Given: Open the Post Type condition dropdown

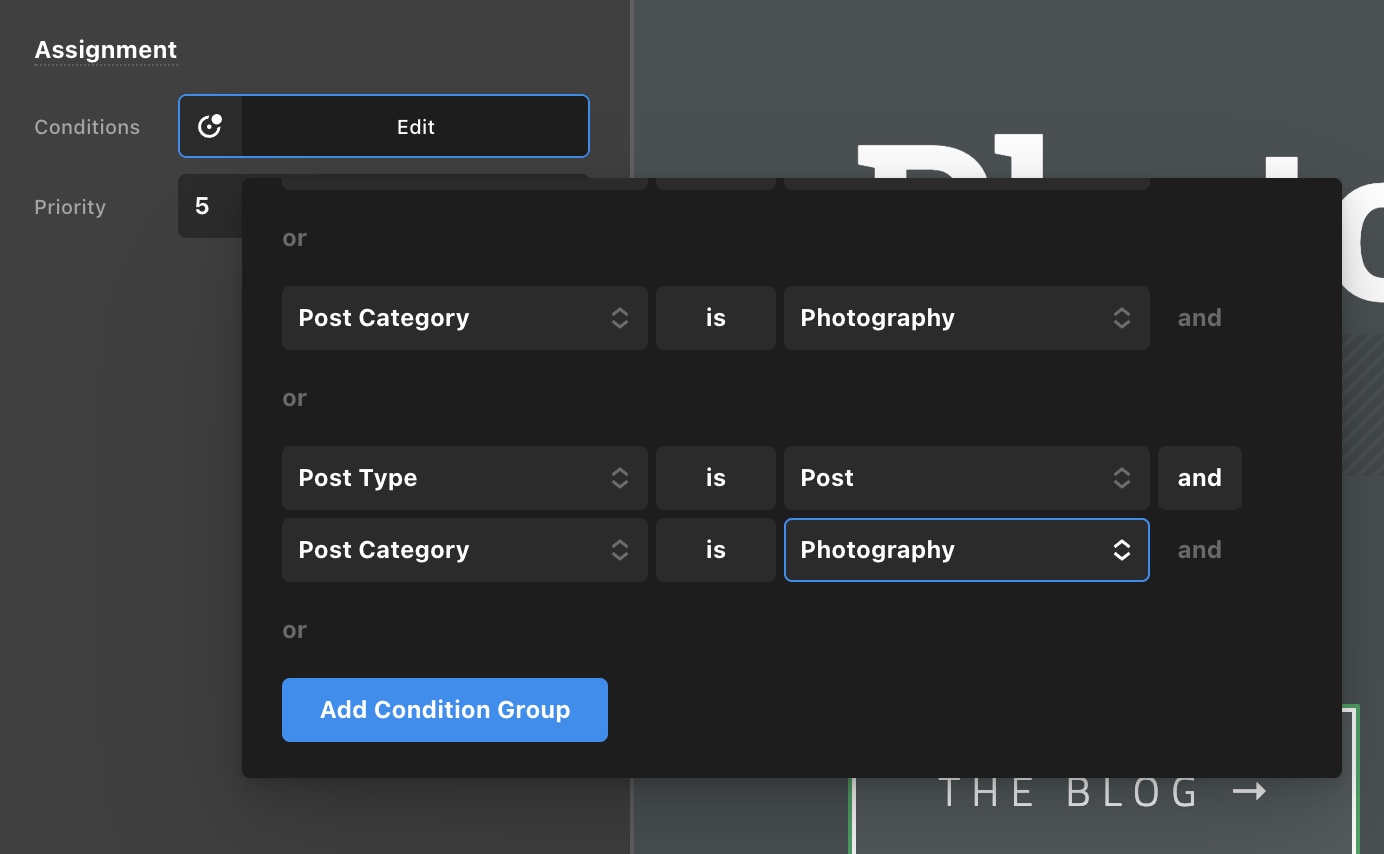Looking at the screenshot, I should (465, 478).
